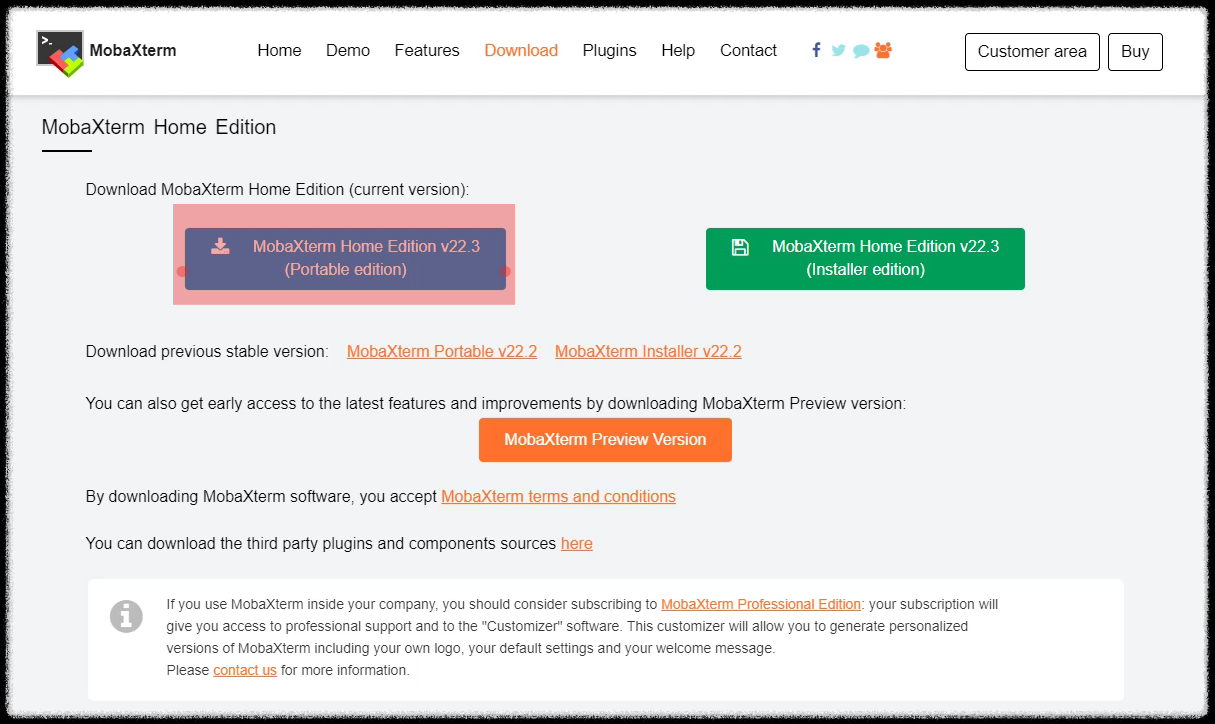Click the Buy button
The image size is (1215, 724).
point(1135,52)
